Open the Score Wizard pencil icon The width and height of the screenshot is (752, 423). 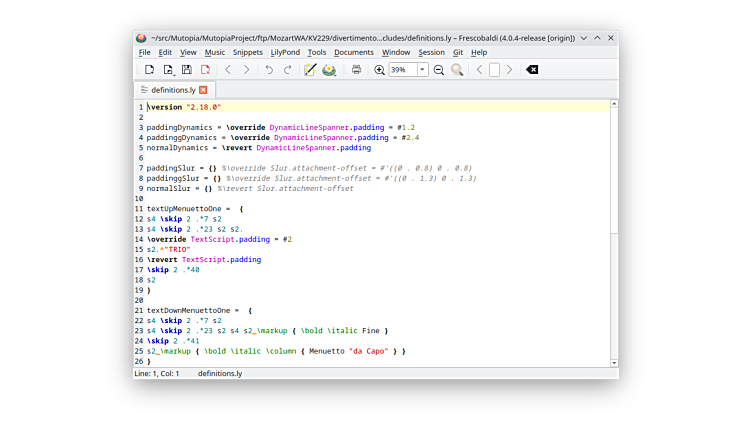point(310,70)
